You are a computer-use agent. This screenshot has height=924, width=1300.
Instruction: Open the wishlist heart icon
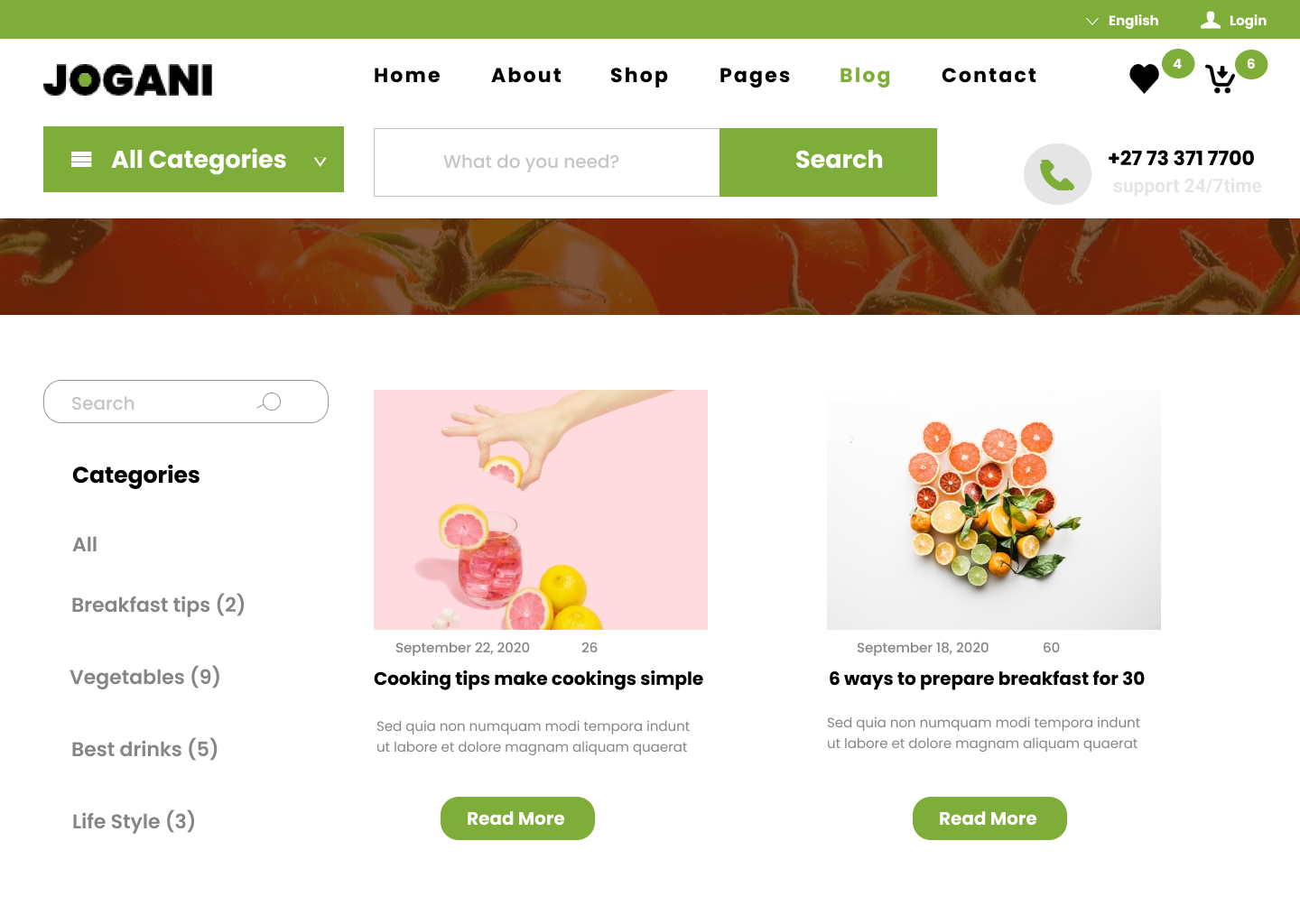pyautogui.click(x=1144, y=79)
